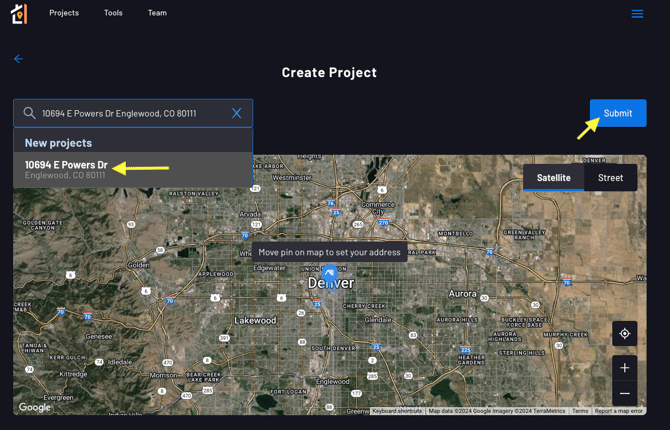This screenshot has height=430, width=670.
Task: Click the Aurora label on map
Action: coord(462,294)
